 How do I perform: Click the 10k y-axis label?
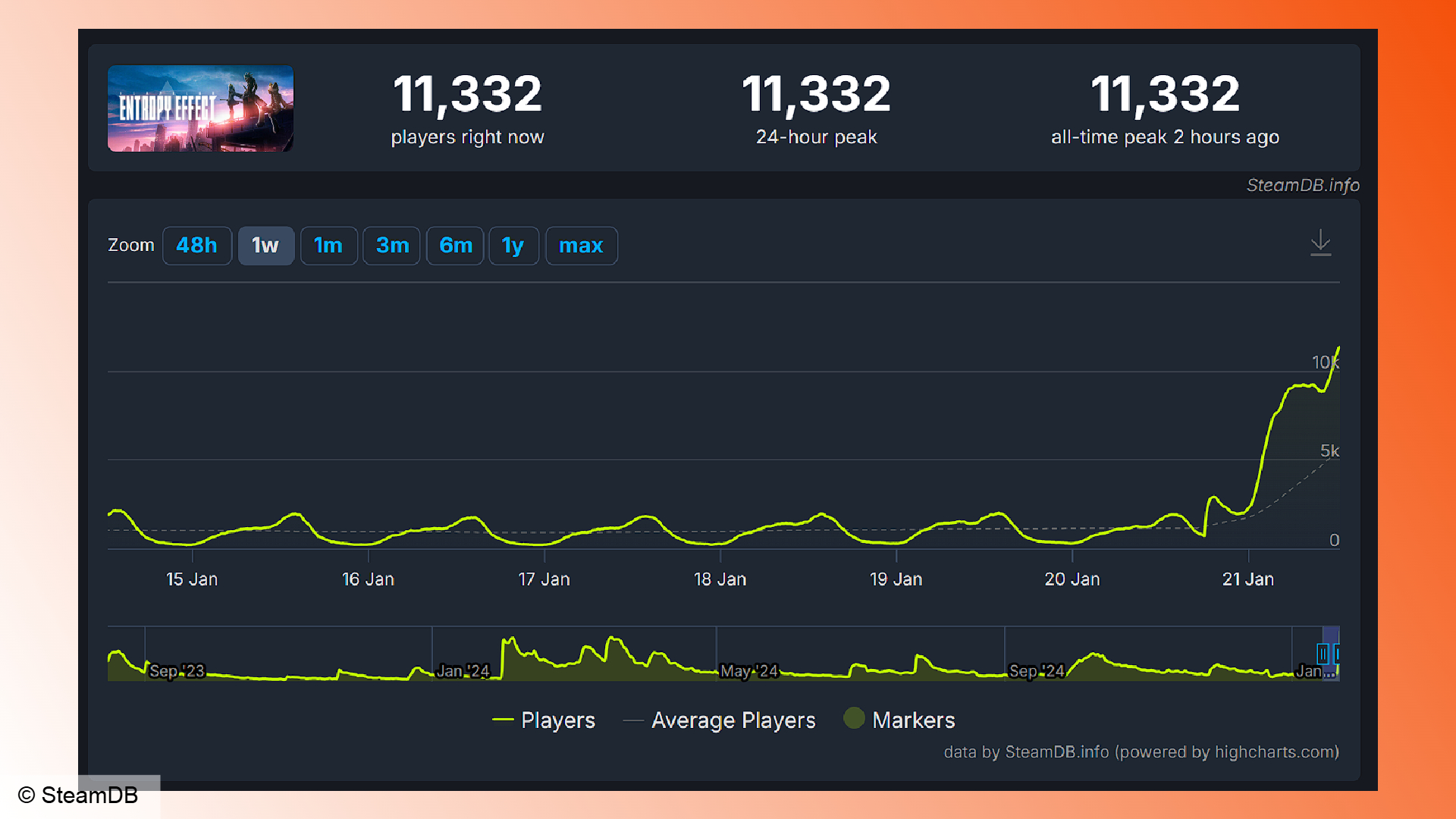point(1326,362)
